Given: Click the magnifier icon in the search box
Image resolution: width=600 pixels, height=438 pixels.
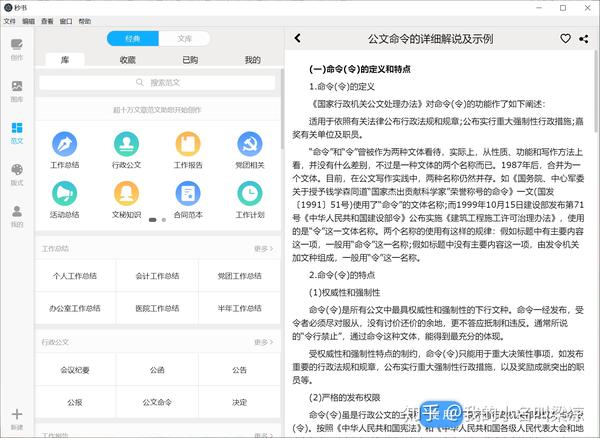Looking at the screenshot, I should [x=140, y=82].
